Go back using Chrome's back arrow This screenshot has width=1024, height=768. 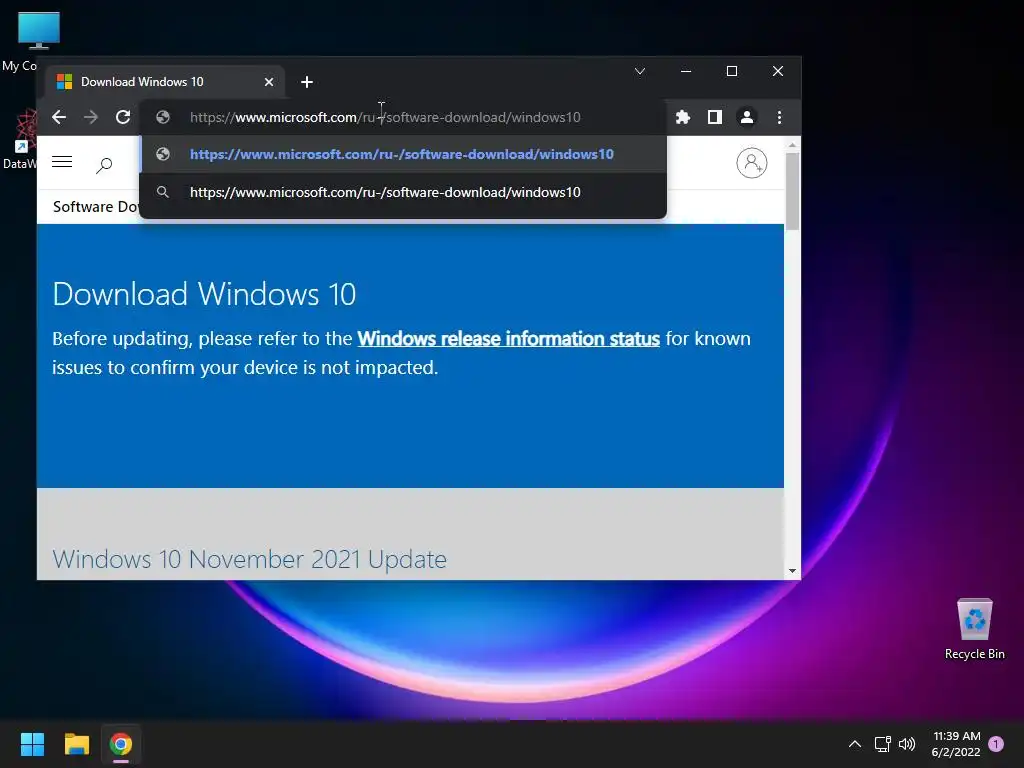[x=59, y=117]
